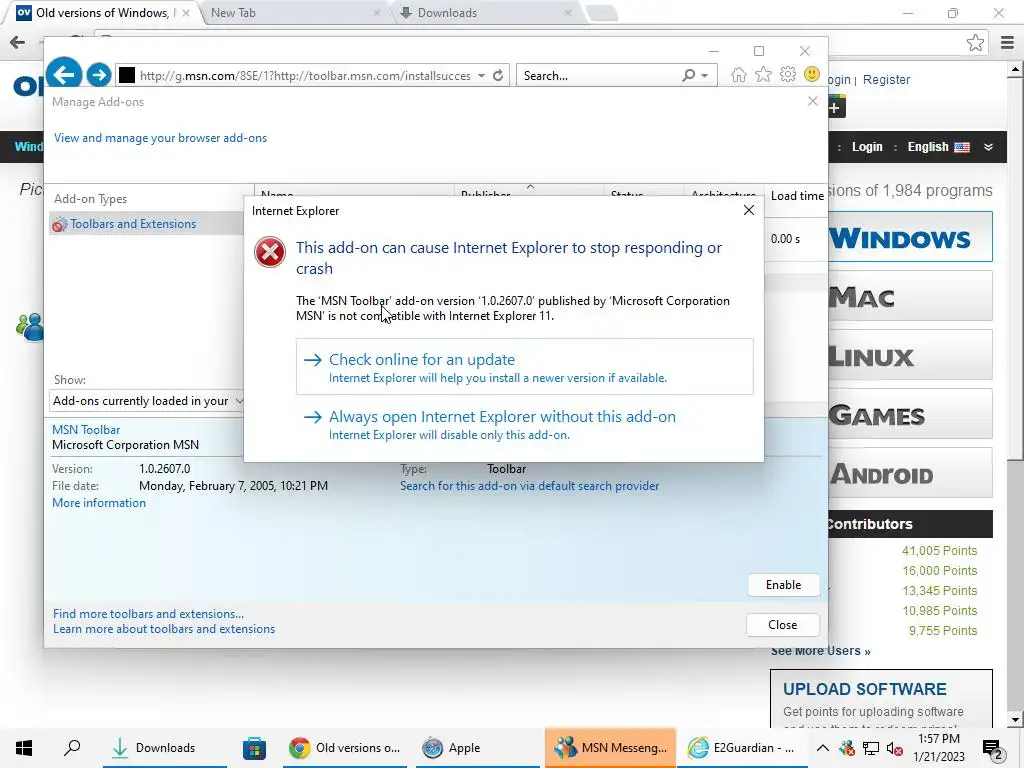Open taskbar search magnifier
The height and width of the screenshot is (768, 1024).
tap(72, 748)
